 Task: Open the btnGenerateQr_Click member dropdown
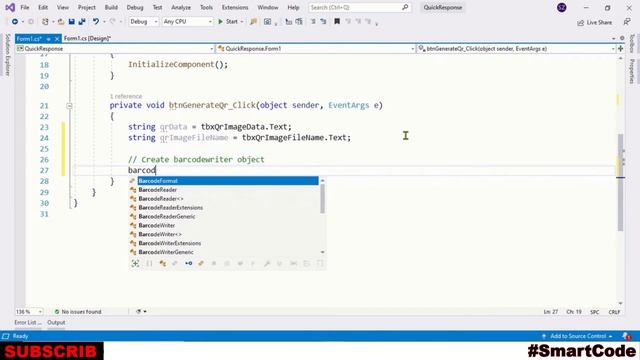coord(516,49)
